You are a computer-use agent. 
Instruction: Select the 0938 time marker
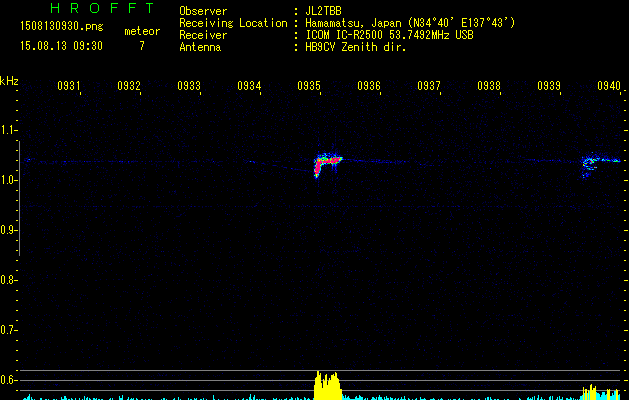tap(489, 86)
